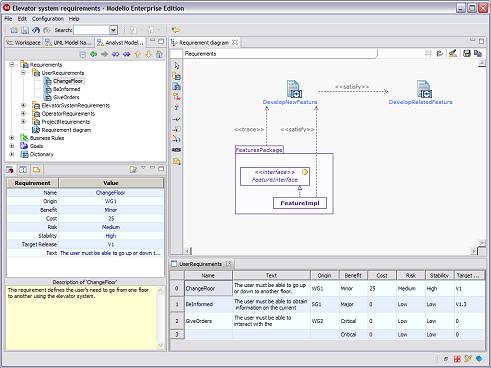Open the File menu
Image resolution: width=491 pixels, height=368 pixels.
8,19
